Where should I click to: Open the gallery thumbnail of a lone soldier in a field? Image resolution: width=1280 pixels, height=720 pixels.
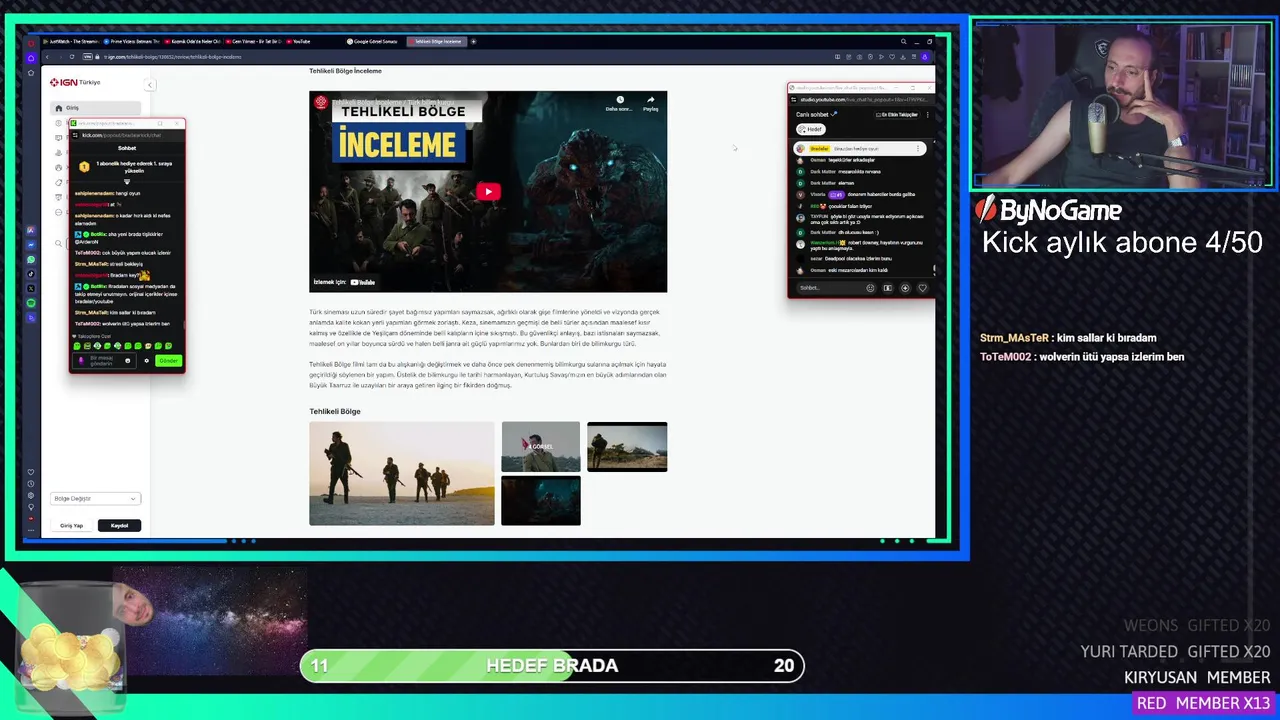(x=627, y=446)
